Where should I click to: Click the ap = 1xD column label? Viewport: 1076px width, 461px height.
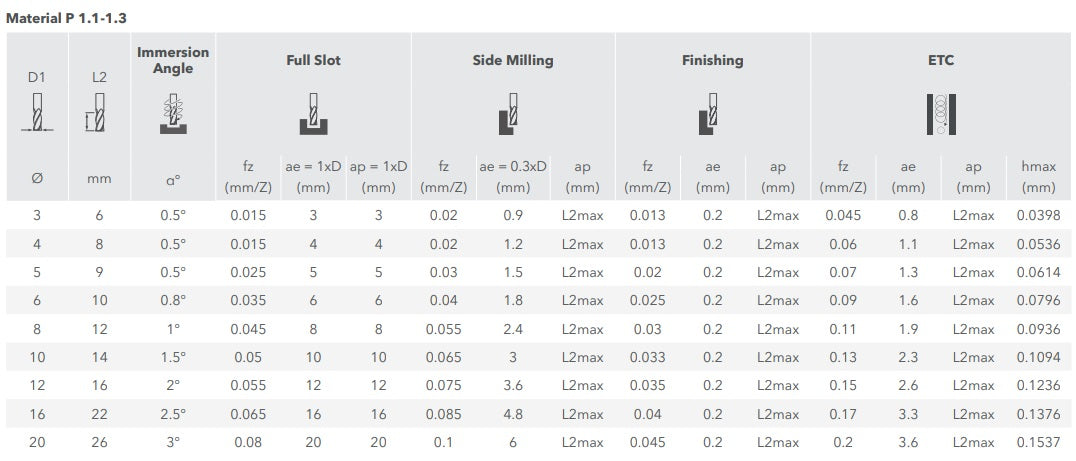[x=378, y=177]
